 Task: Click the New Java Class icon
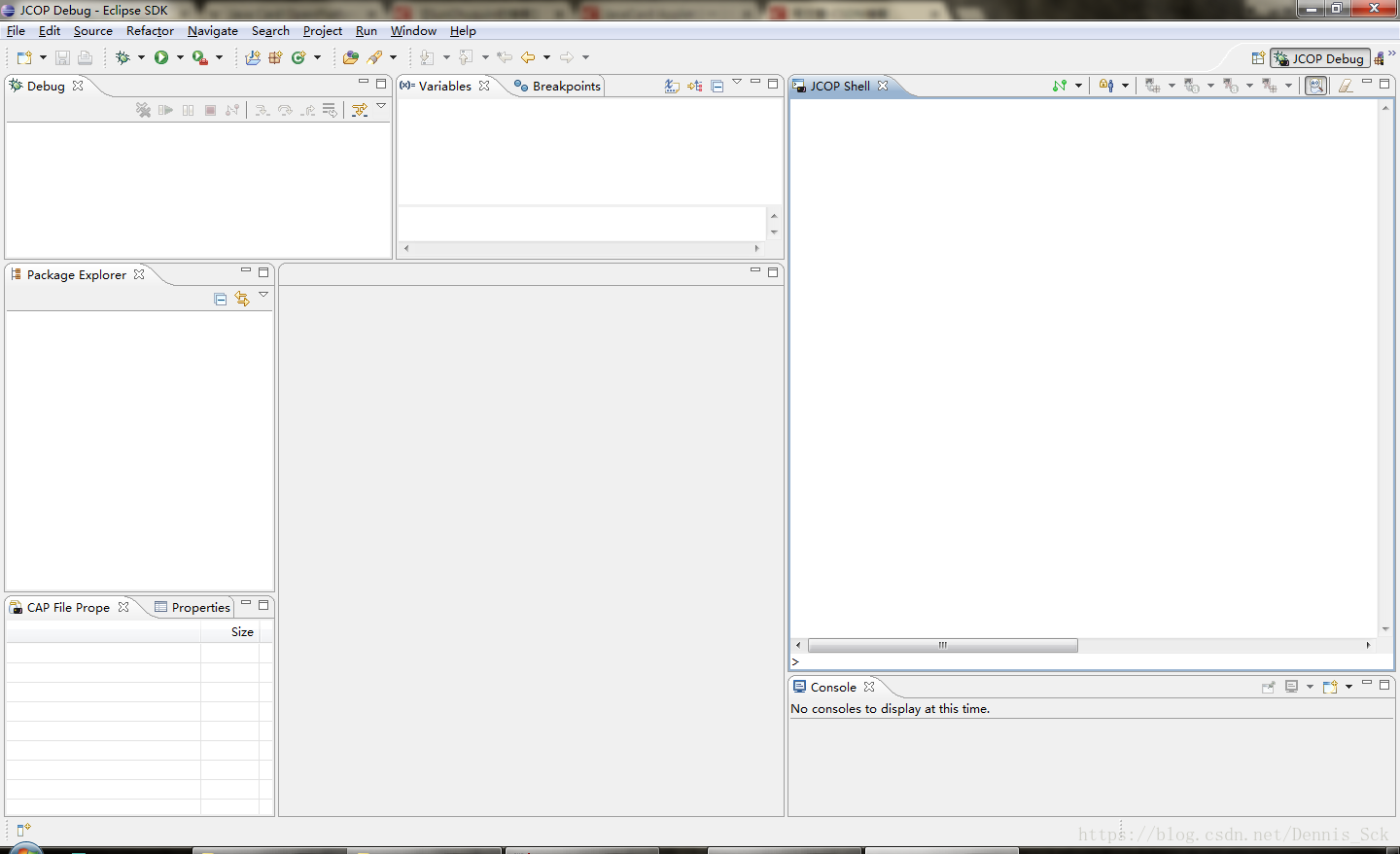click(298, 58)
